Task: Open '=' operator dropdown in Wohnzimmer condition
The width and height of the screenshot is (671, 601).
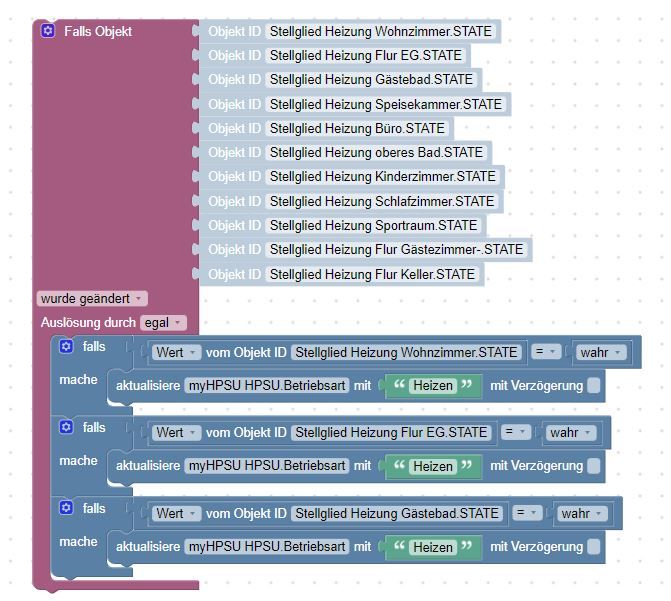Action: pyautogui.click(x=546, y=352)
